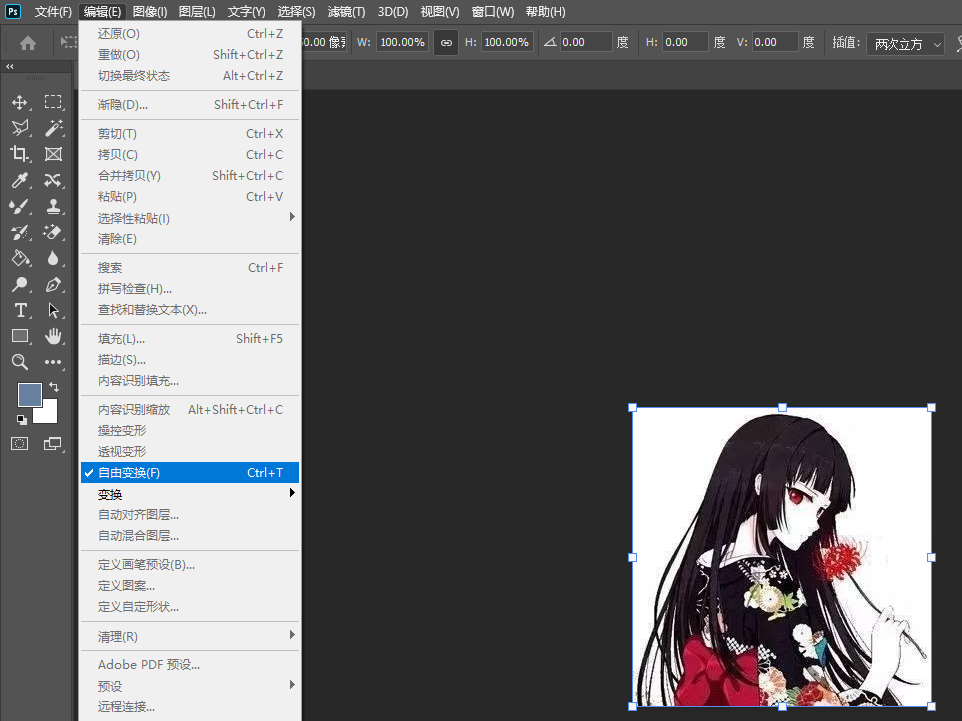Select the Hand tool
962x721 pixels.
point(53,336)
